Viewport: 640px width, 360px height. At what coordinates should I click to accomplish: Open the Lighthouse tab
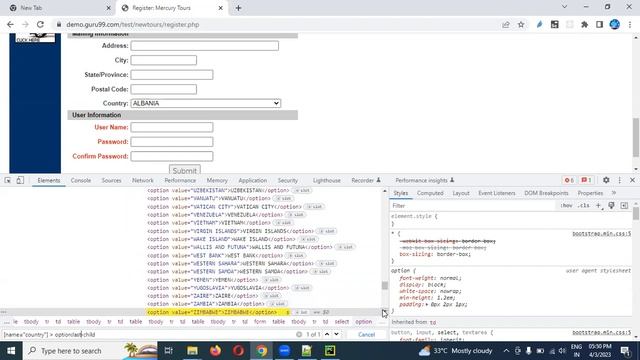click(327, 180)
